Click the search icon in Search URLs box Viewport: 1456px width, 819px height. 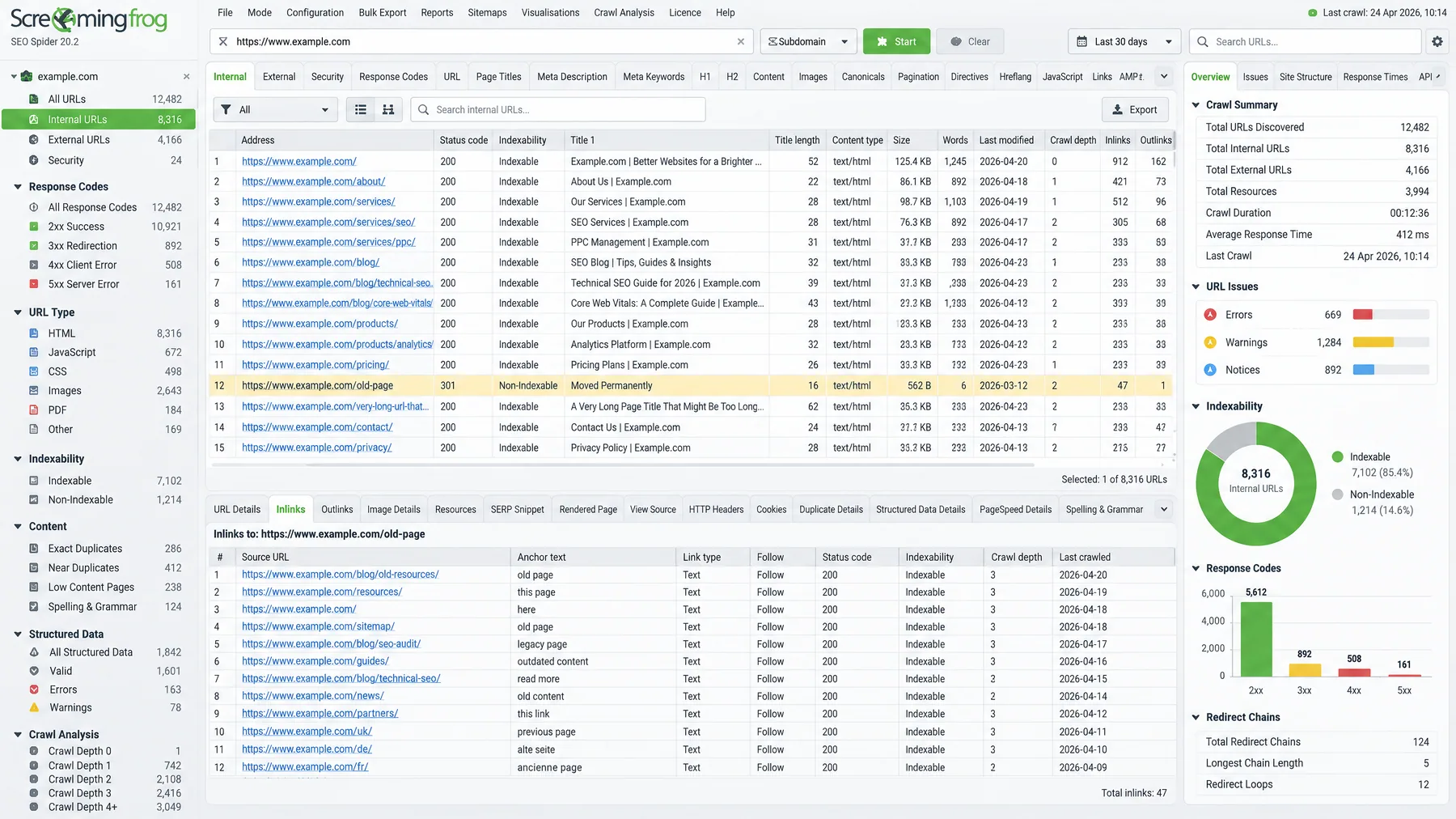point(1203,41)
